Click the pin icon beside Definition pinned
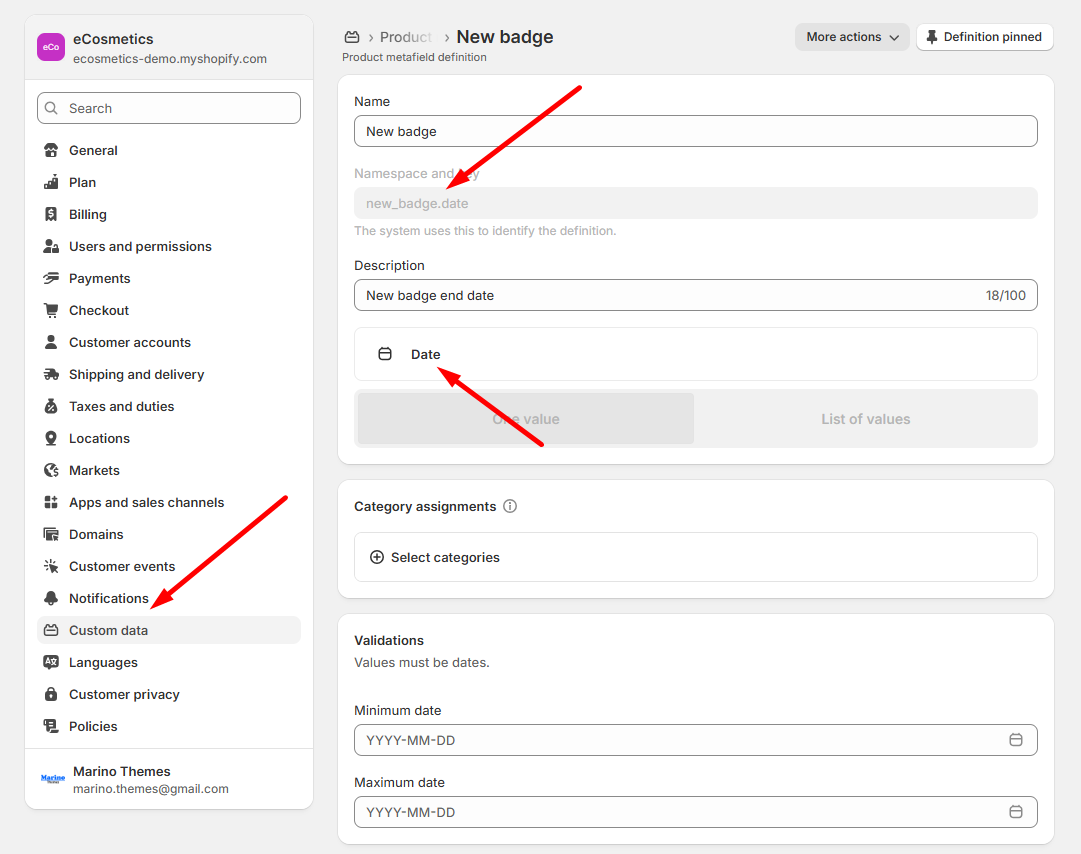 [931, 37]
